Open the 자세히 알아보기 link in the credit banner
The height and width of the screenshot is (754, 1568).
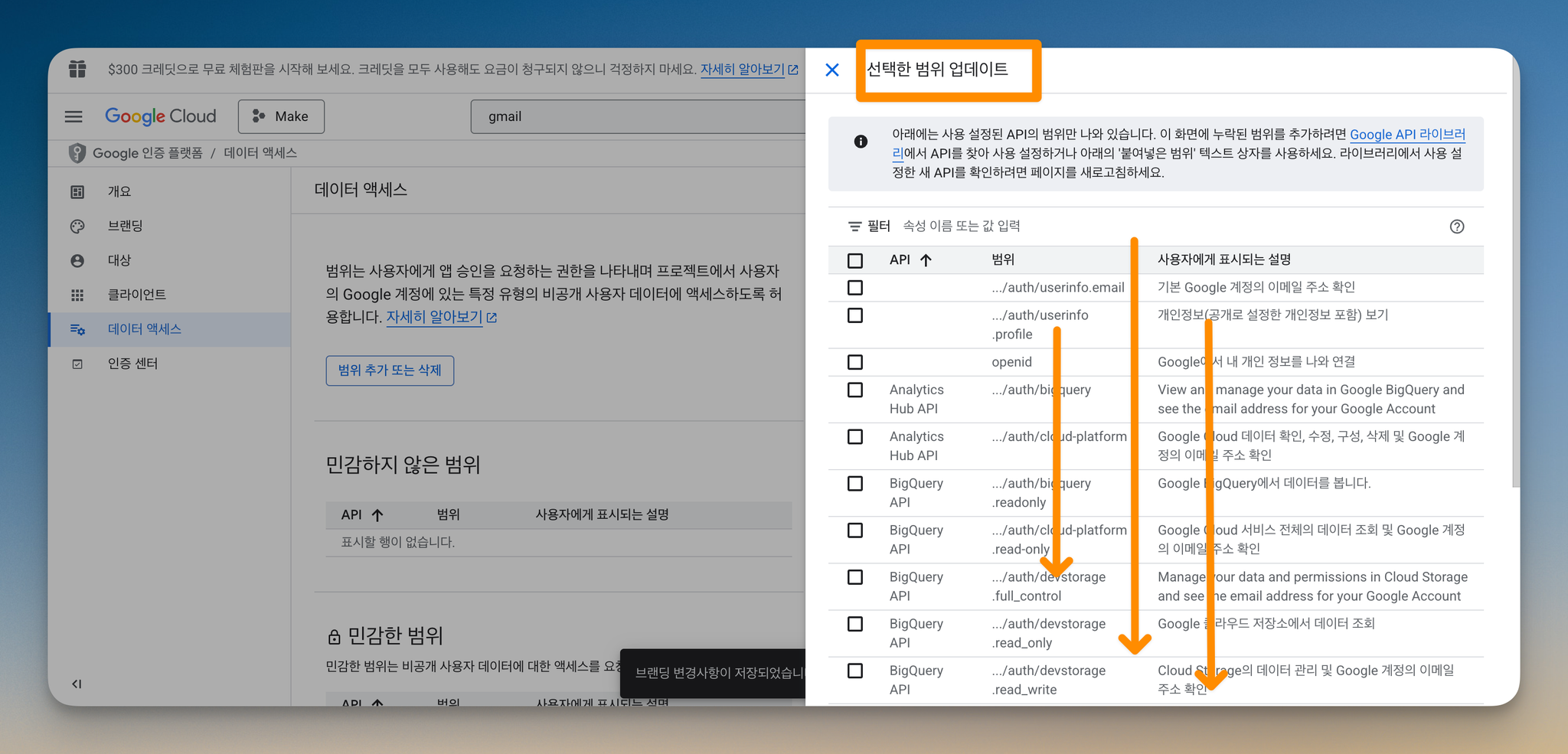pyautogui.click(x=749, y=69)
